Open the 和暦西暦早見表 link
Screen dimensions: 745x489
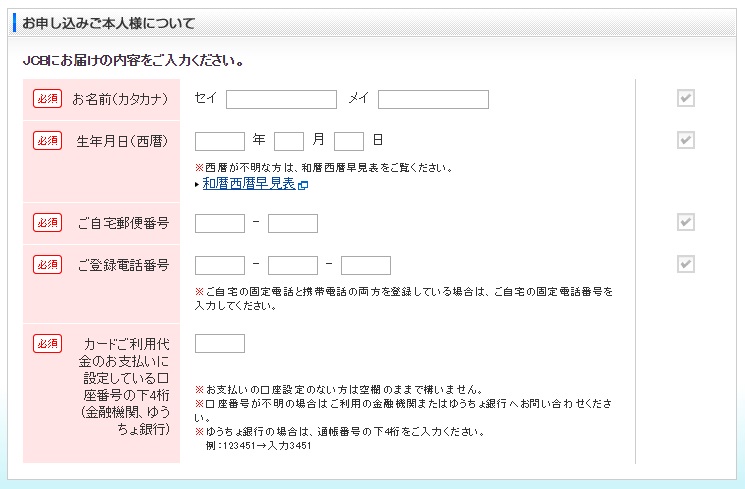click(x=248, y=184)
